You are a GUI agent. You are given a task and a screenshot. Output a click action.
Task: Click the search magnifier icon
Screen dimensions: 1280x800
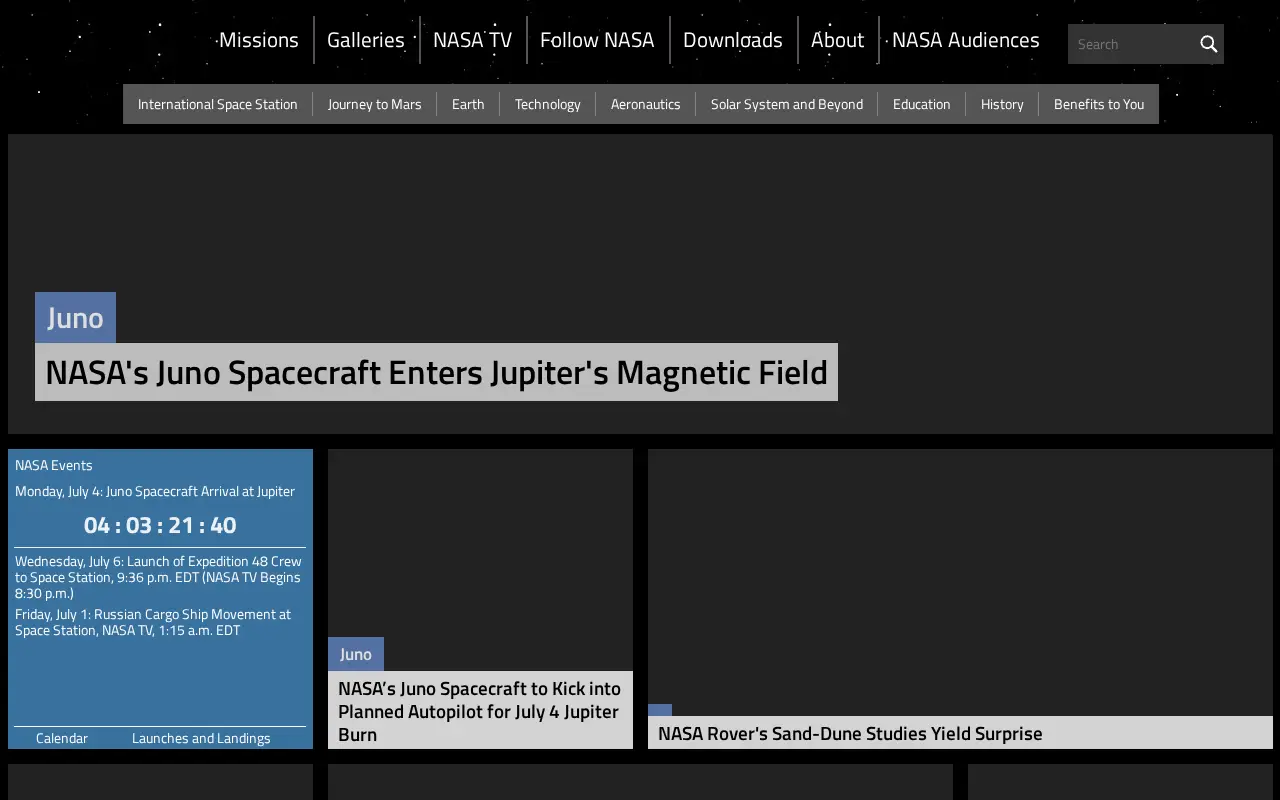tap(1208, 44)
